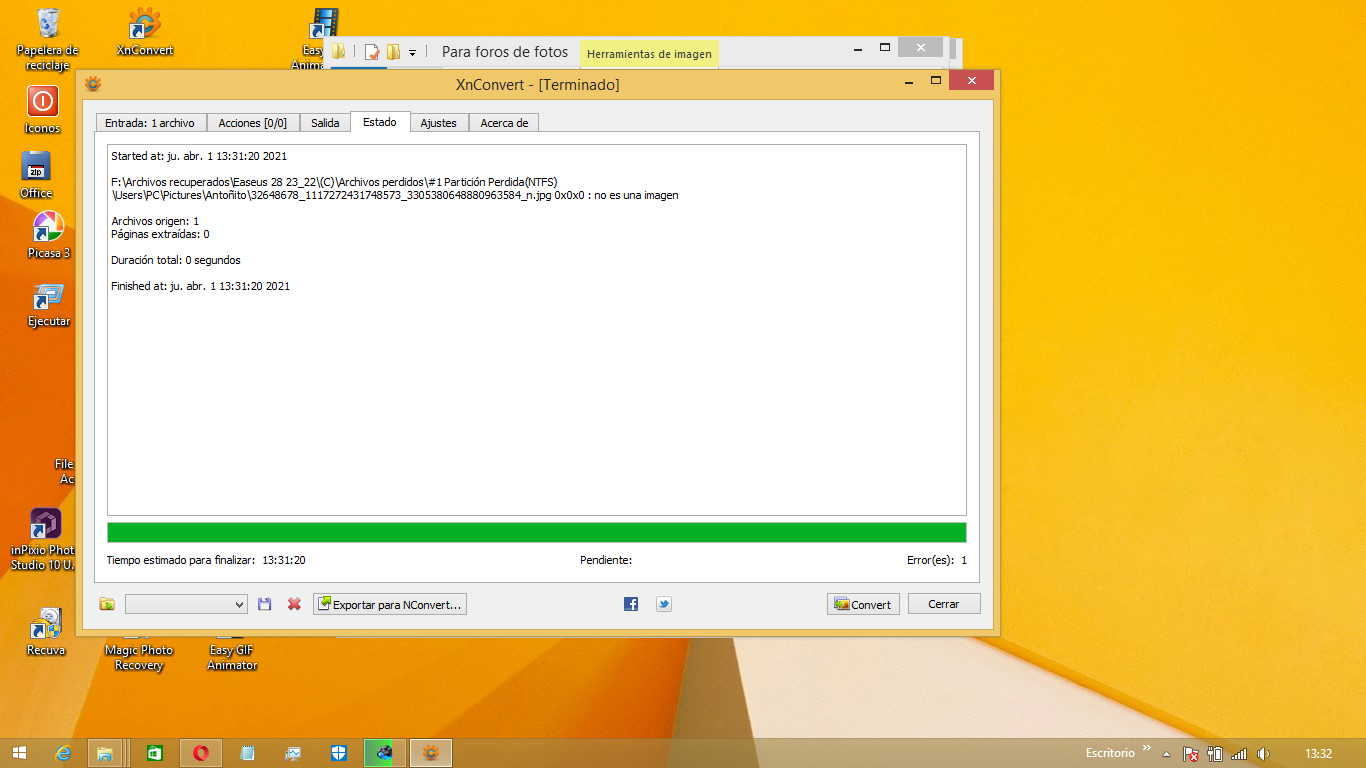Select the inPixio Photo Studio desktop icon
Image resolution: width=1366 pixels, height=768 pixels.
coord(43,540)
